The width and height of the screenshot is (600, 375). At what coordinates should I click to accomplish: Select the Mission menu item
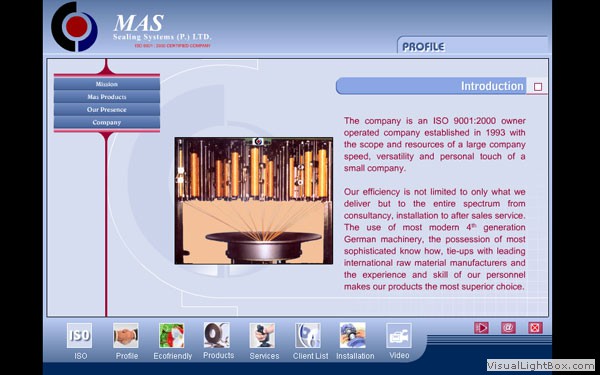(x=107, y=84)
